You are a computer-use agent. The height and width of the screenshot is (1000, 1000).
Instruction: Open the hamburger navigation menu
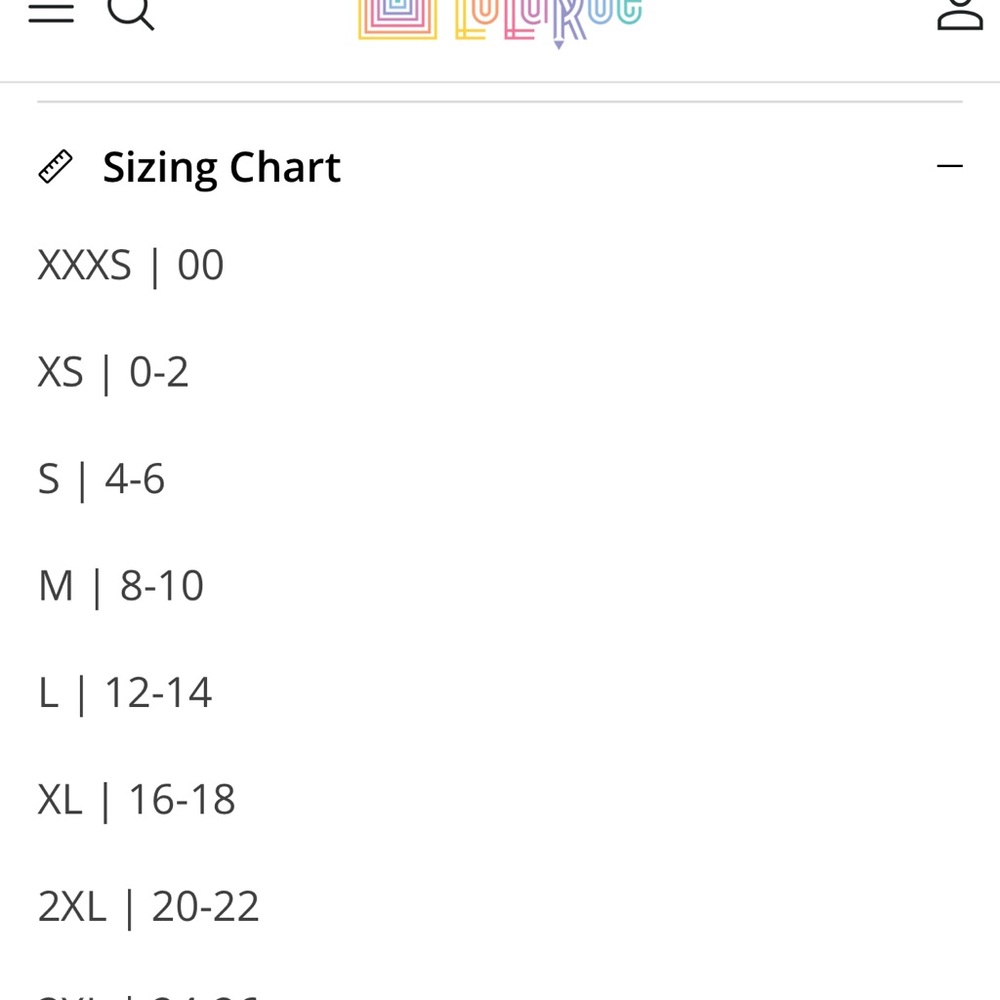(51, 12)
